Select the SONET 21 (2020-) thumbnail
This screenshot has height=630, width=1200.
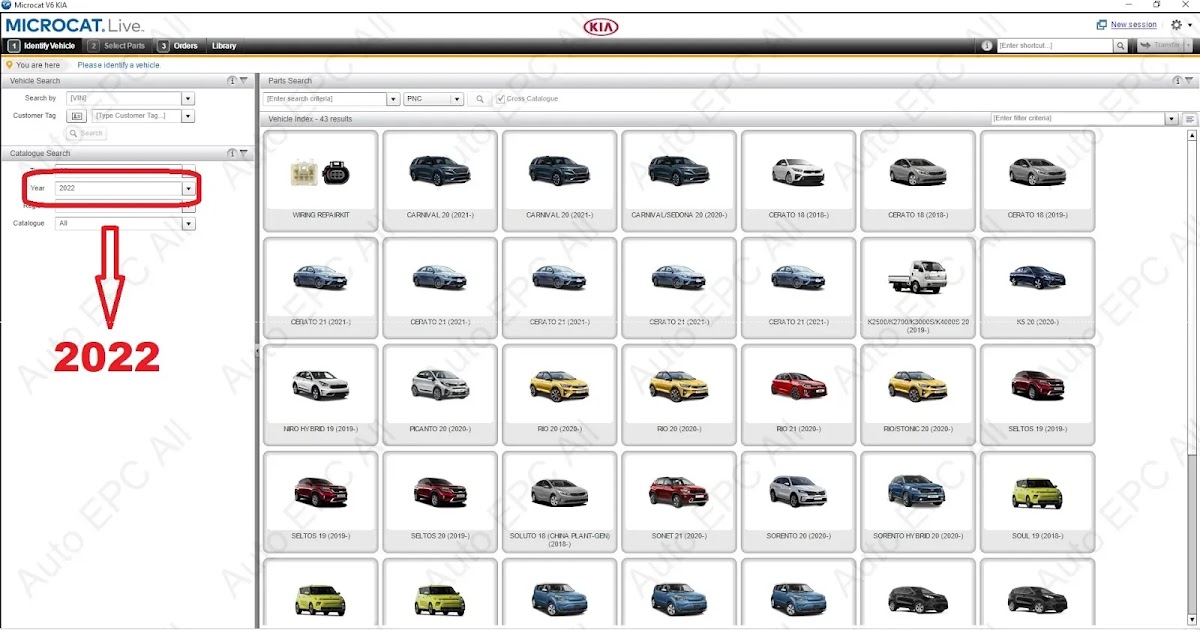[678, 502]
